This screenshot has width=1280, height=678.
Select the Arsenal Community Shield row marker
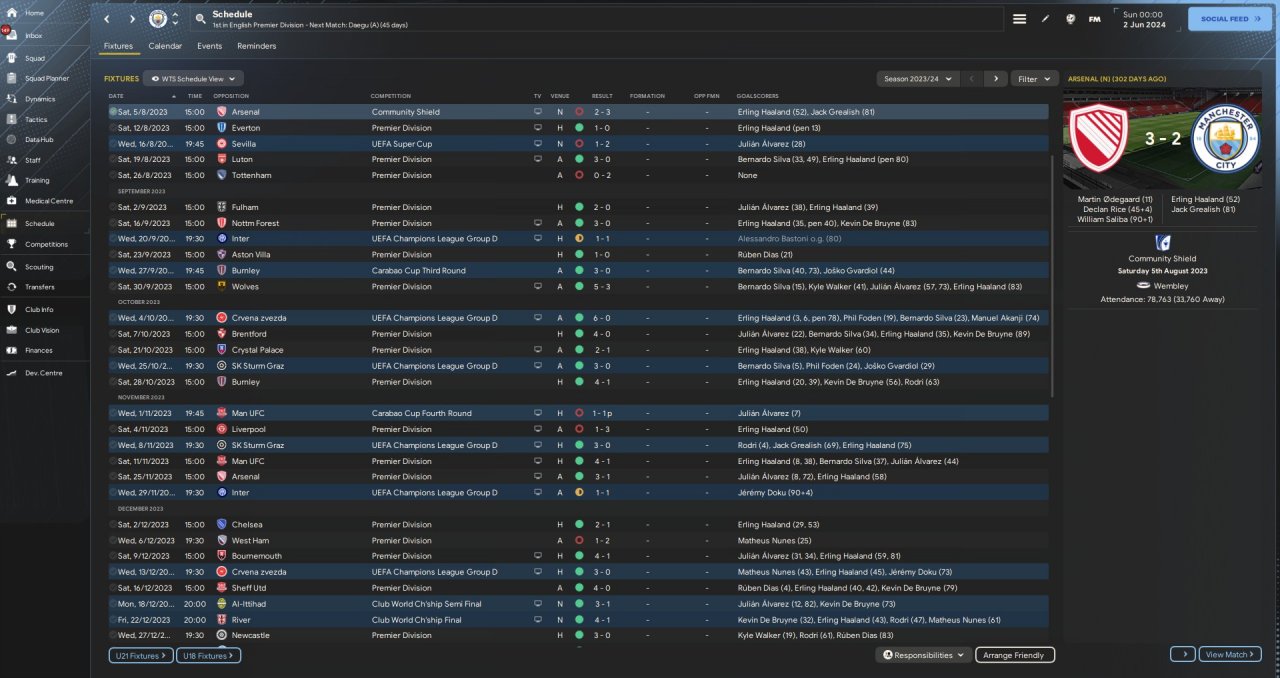113,112
